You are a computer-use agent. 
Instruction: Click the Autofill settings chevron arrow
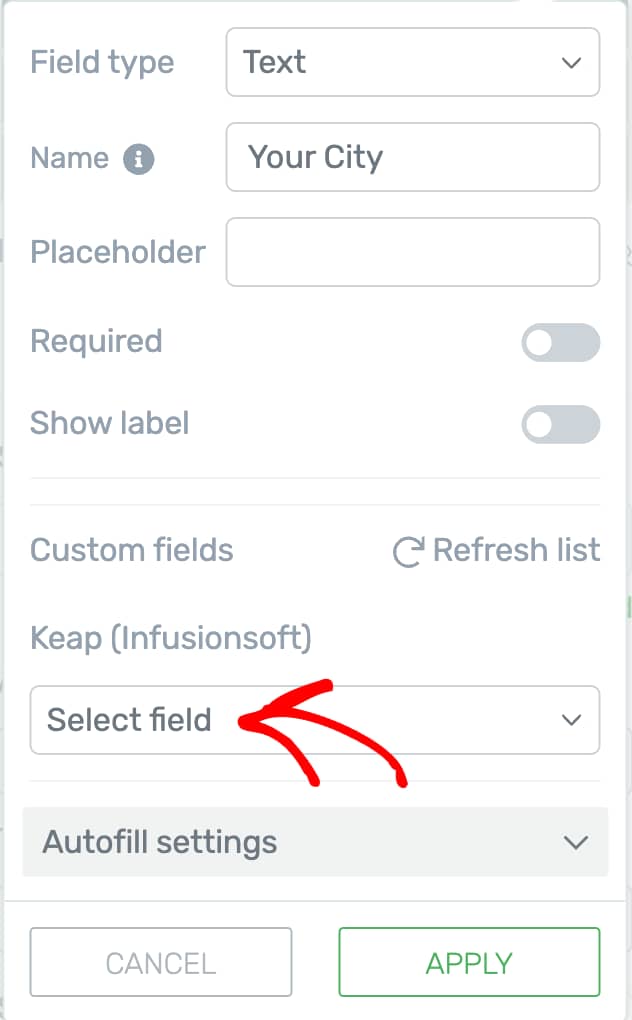575,842
